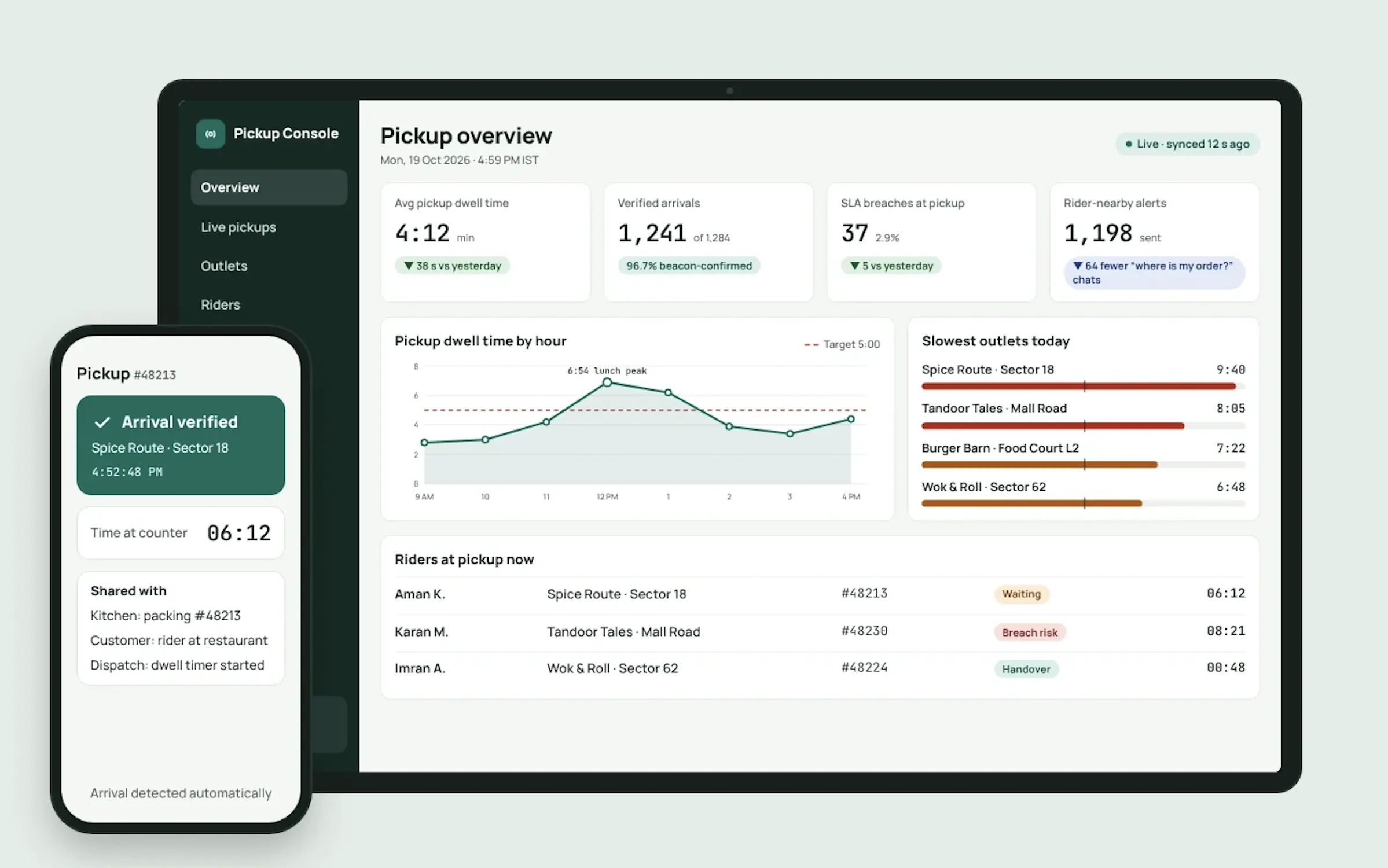
Task: Click order number #48224 in riders table
Action: click(864, 668)
